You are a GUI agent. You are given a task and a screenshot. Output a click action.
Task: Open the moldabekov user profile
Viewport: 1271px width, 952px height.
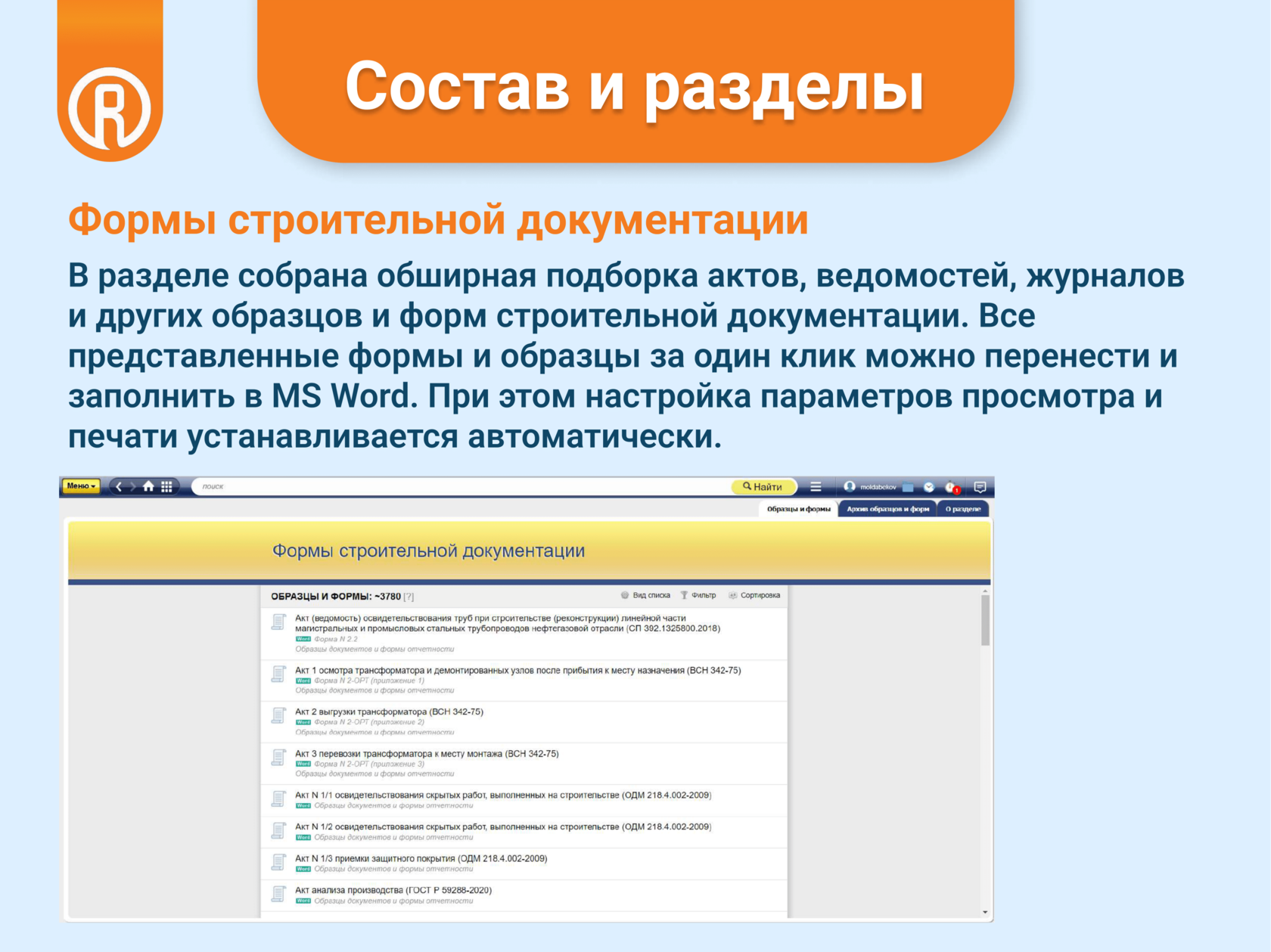coord(870,487)
